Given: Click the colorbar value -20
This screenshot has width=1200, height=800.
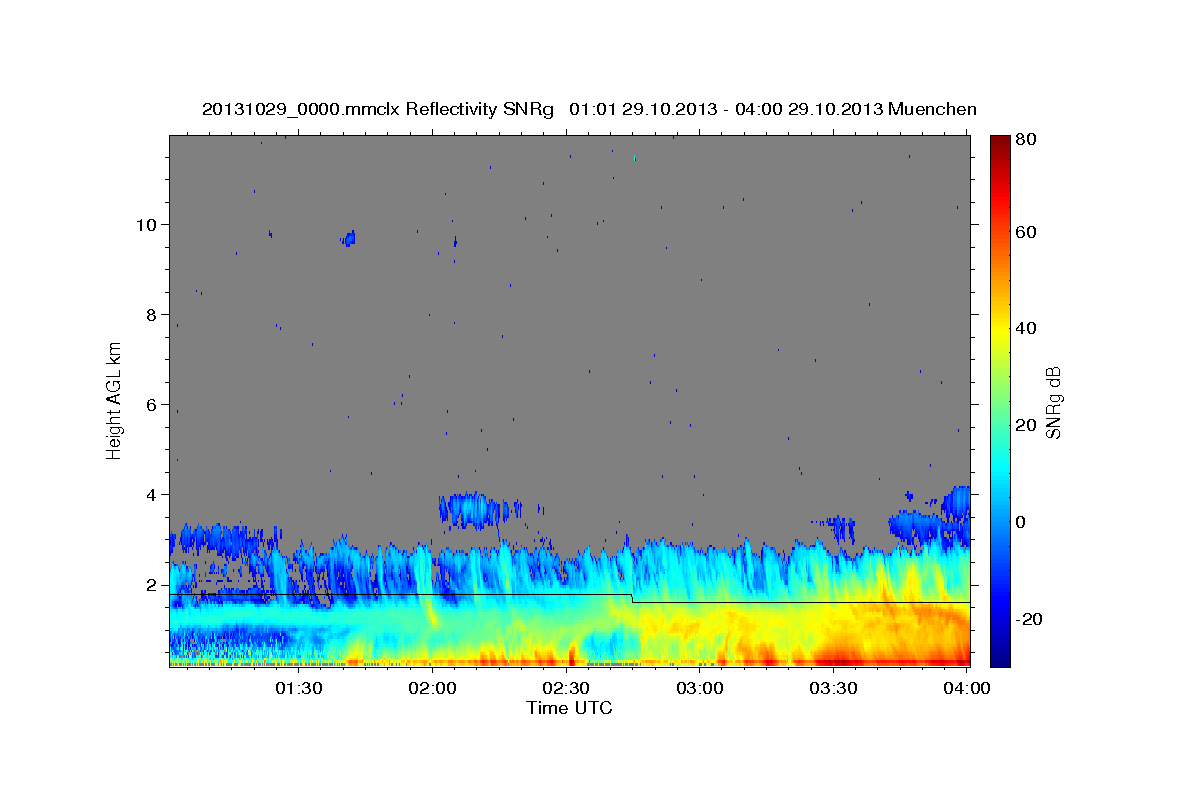Looking at the screenshot, I should click(x=1027, y=619).
